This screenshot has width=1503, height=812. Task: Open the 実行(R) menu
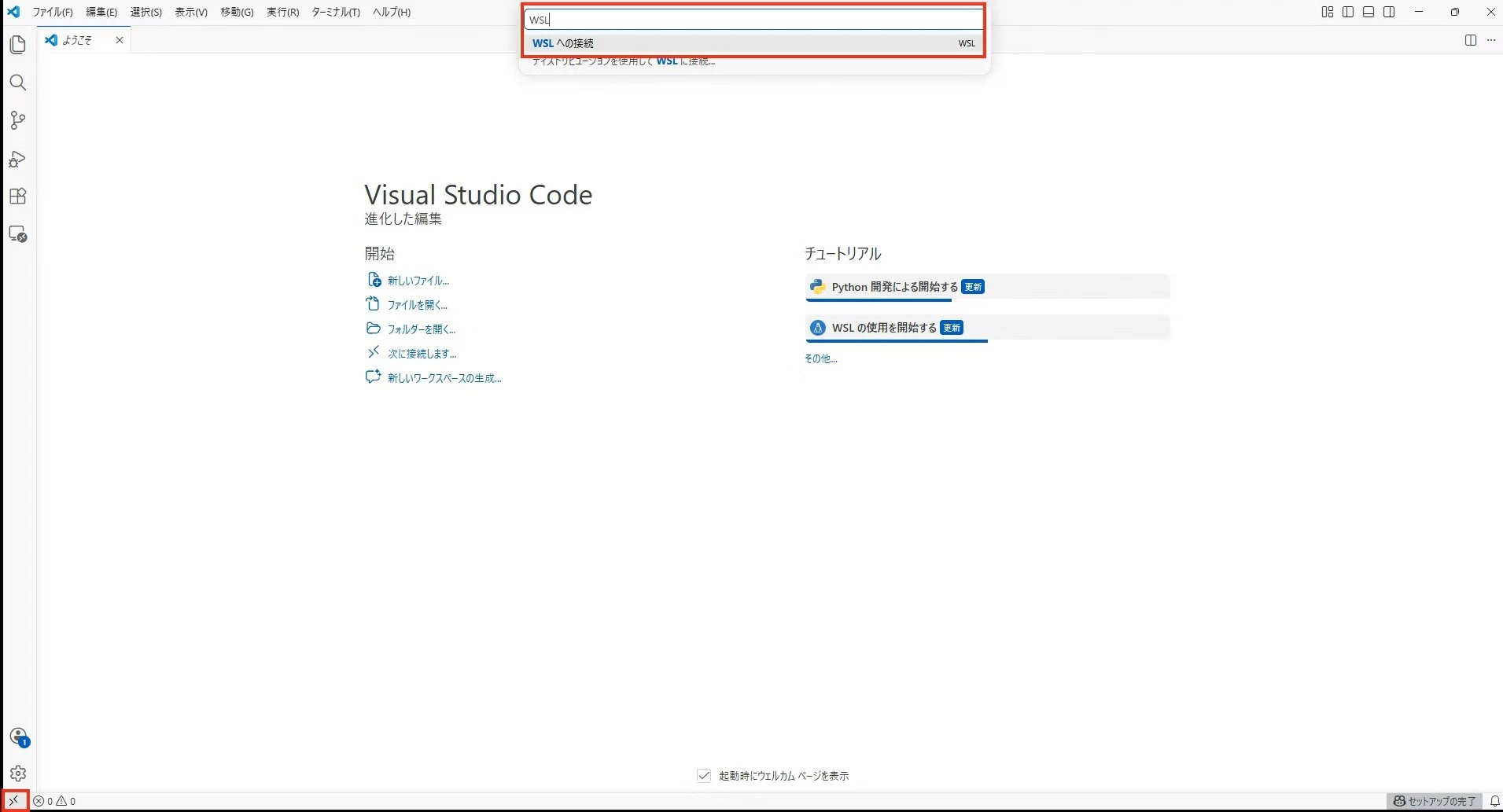pyautogui.click(x=283, y=12)
